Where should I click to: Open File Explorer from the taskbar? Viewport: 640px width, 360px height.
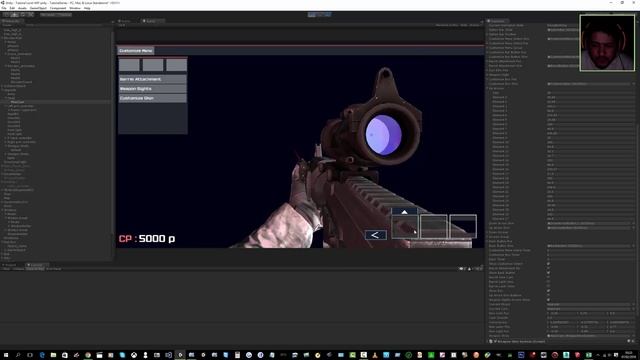pos(53,355)
